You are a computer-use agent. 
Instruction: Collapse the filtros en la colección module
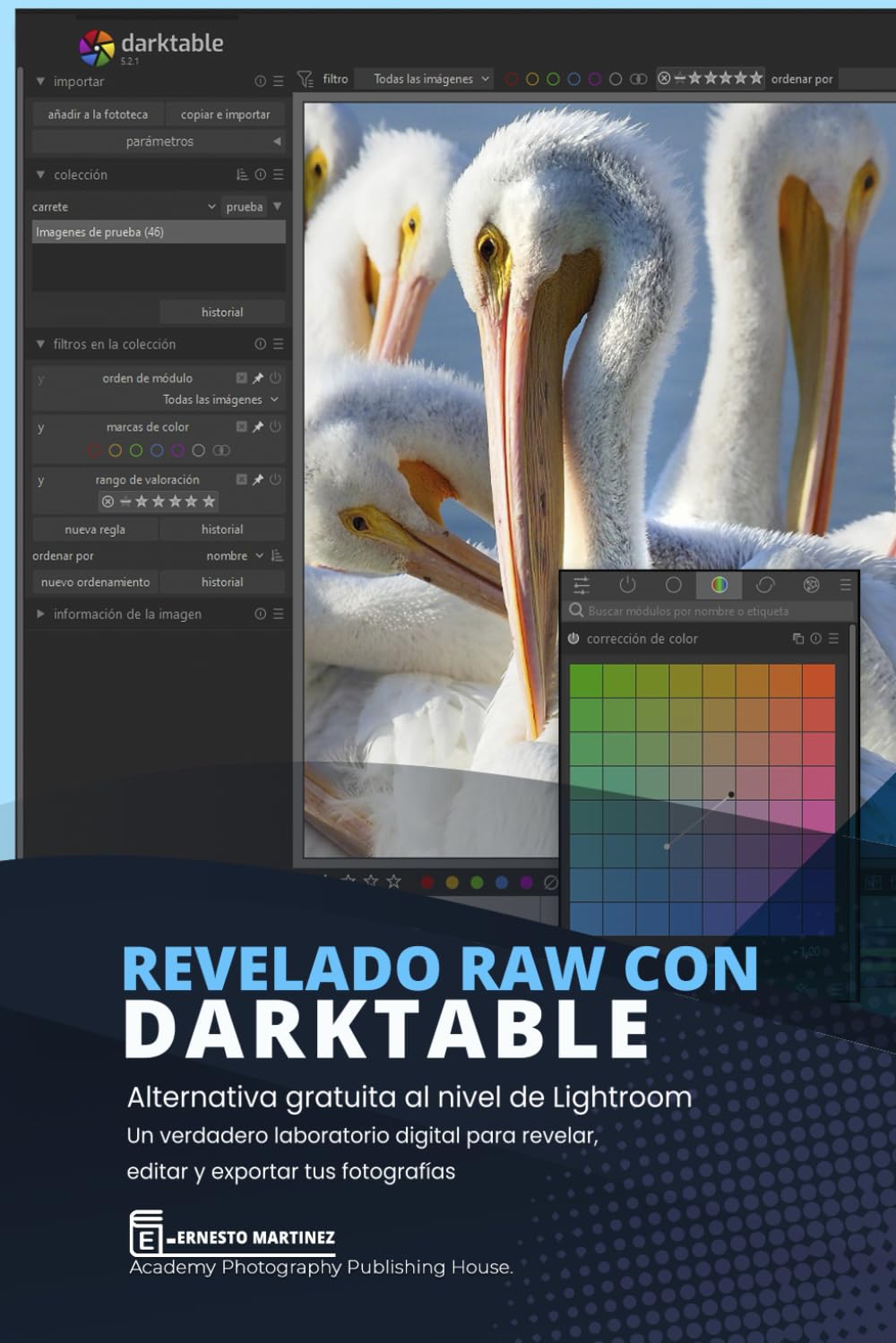tap(40, 344)
